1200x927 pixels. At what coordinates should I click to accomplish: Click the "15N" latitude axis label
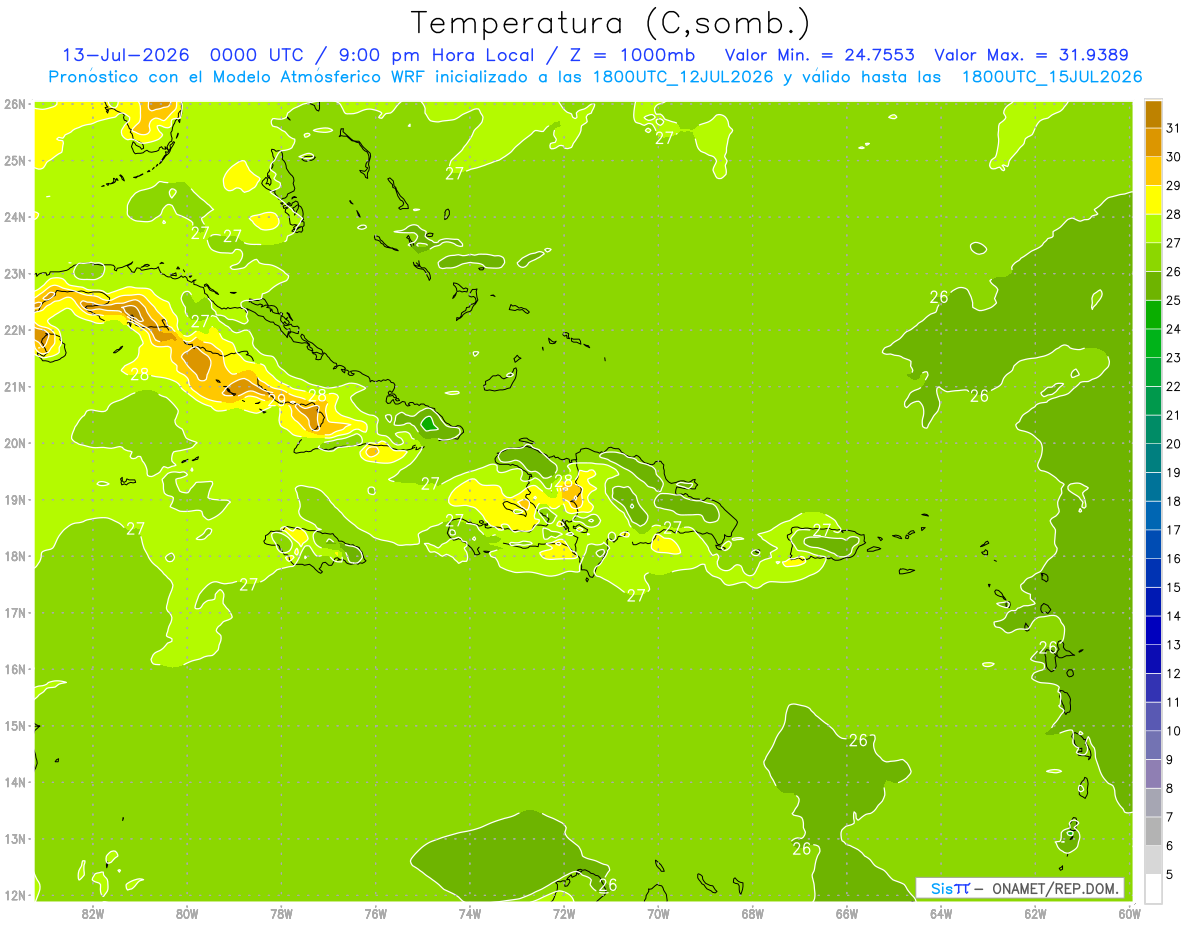tap(15, 726)
